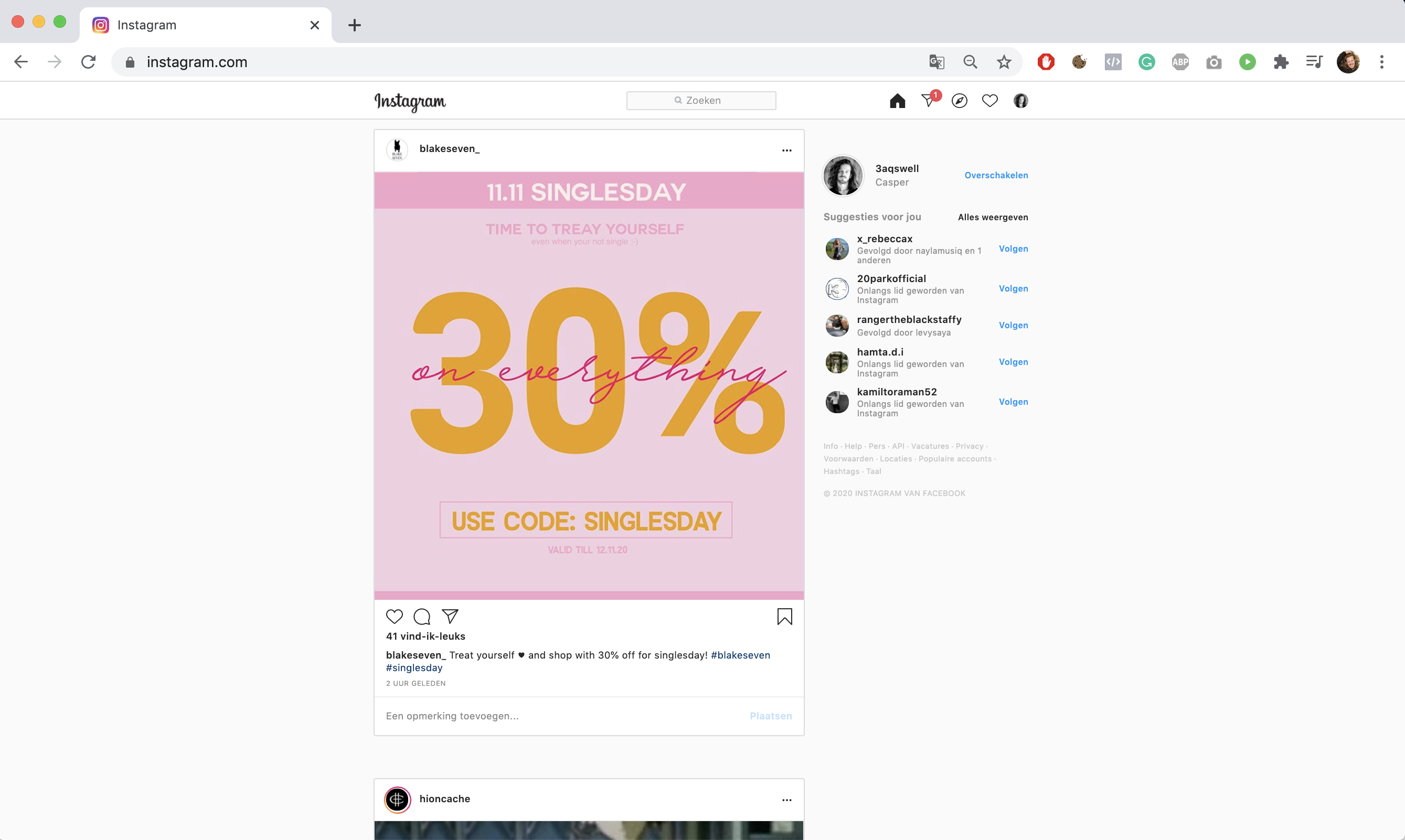Open the Chrome extensions puzzle icon
1405x840 pixels.
(x=1281, y=62)
